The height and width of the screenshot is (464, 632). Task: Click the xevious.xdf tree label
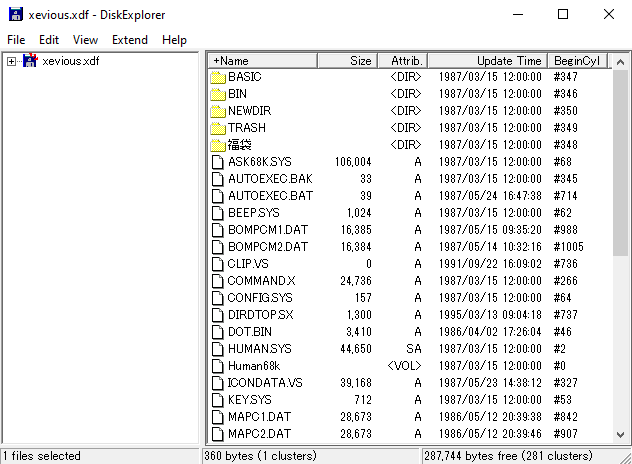[71, 61]
